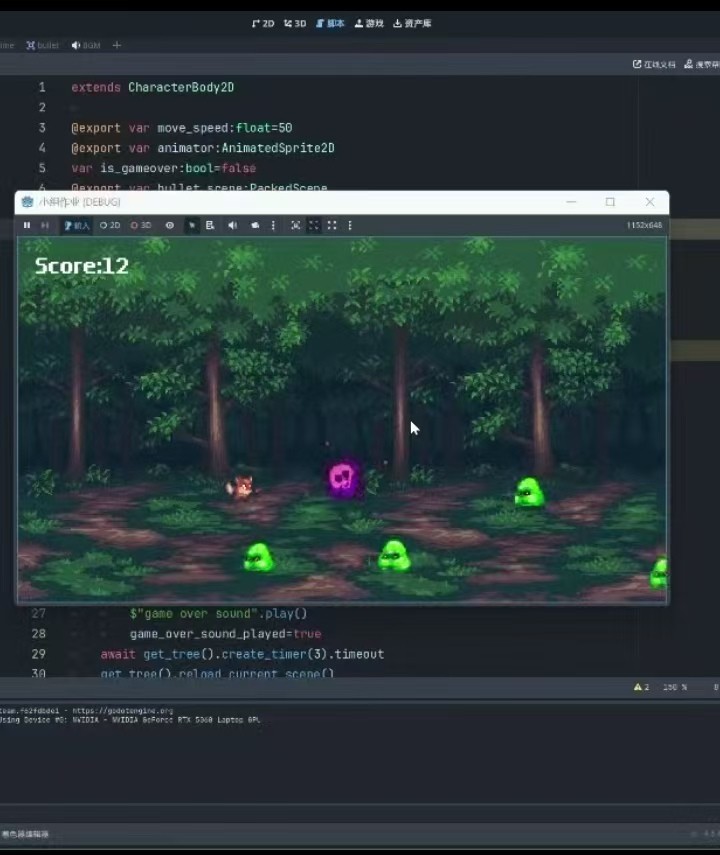Viewport: 720px width, 855px height.
Task: Click the warning count icon in status bar
Action: [640, 688]
